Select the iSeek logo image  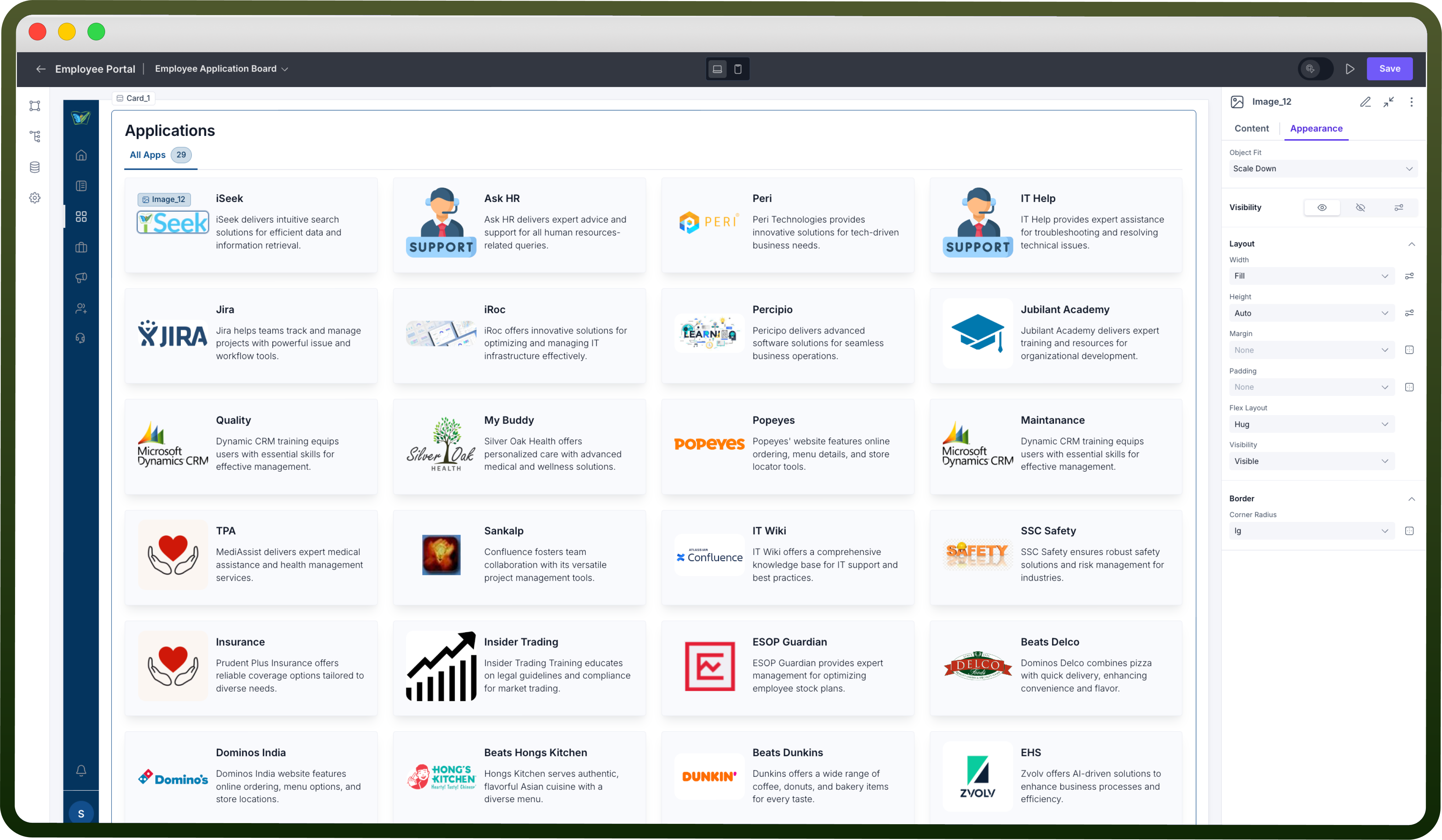173,223
